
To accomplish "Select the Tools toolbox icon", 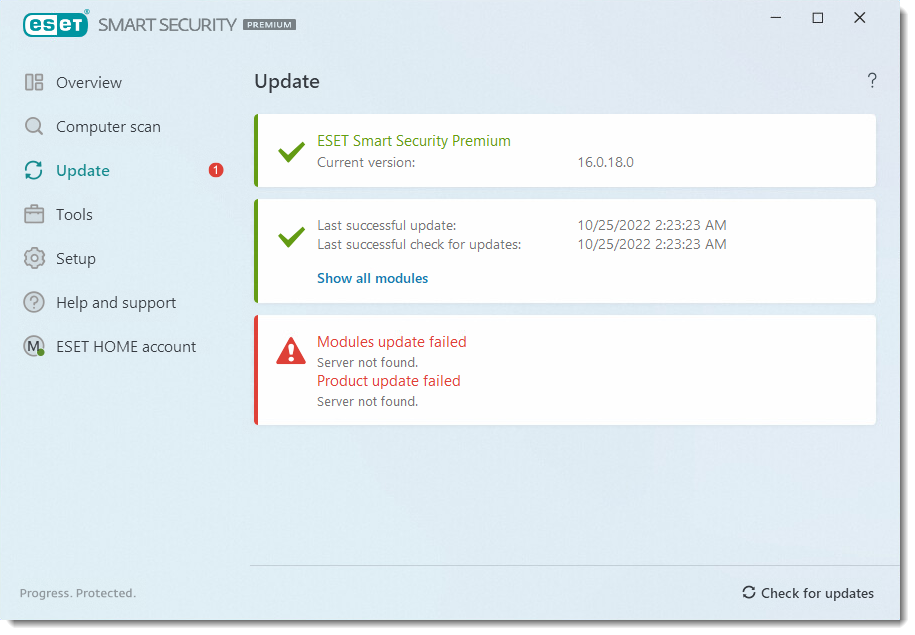I will tap(33, 214).
